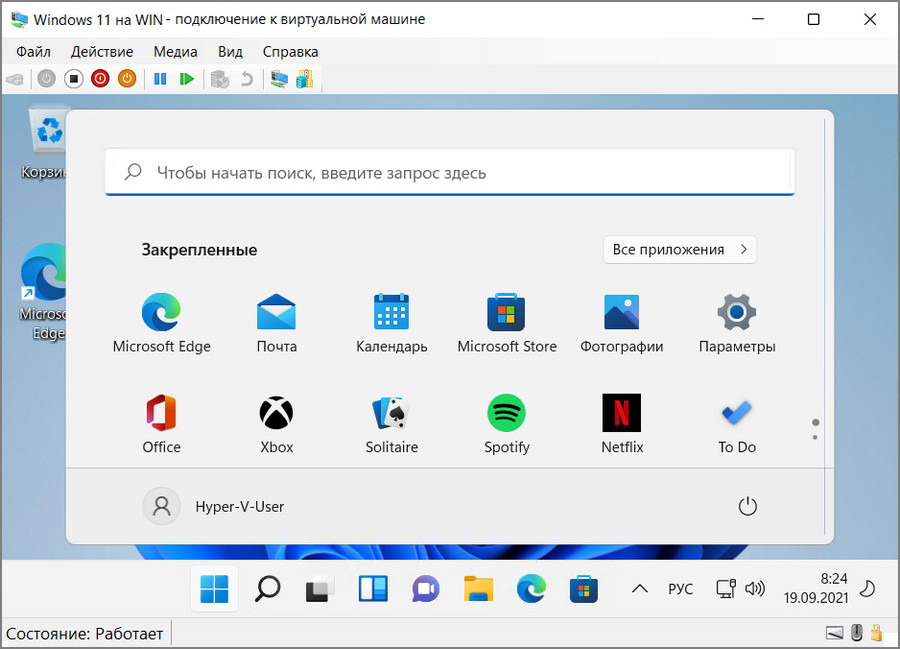Click the Windows Start button in taskbar
The width and height of the screenshot is (900, 649).
point(215,589)
